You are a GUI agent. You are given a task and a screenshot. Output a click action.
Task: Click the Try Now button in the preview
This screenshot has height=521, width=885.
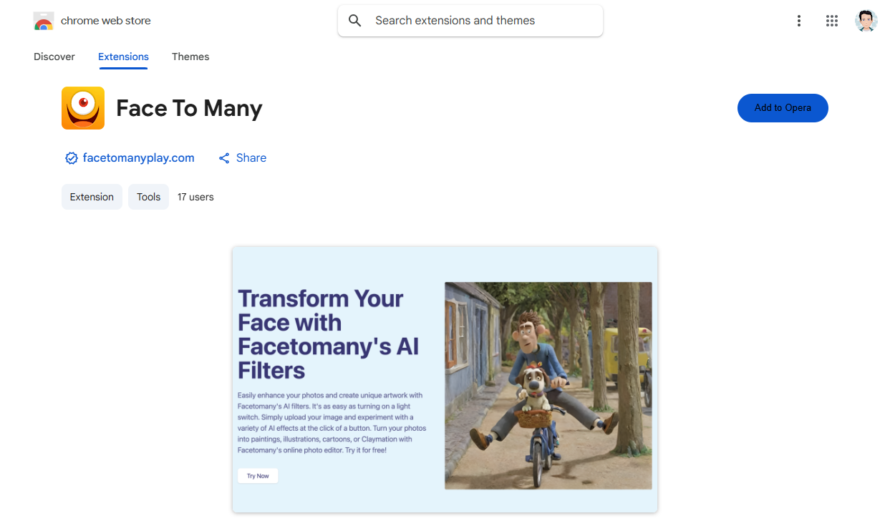(x=258, y=476)
